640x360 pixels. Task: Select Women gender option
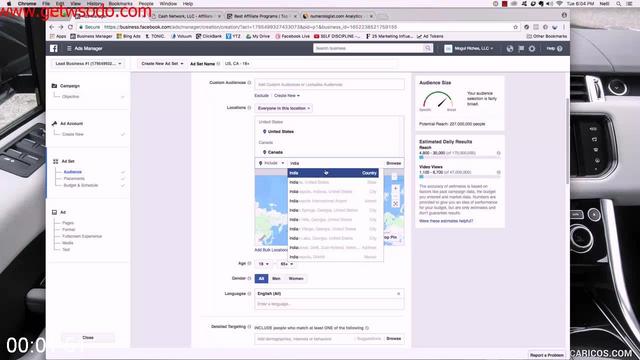click(x=296, y=278)
